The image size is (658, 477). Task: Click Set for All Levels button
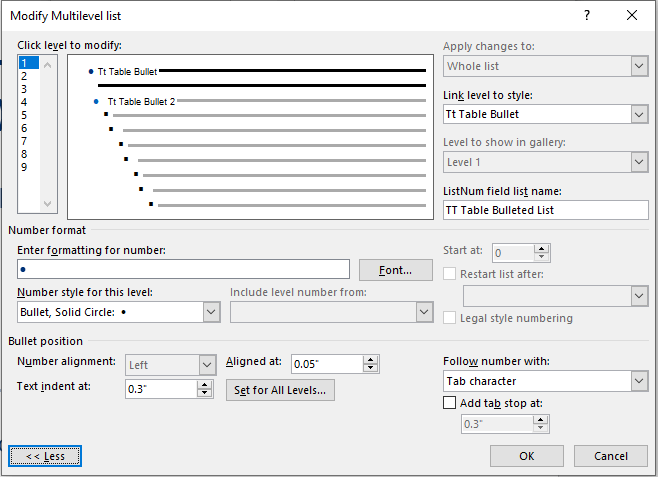[280, 390]
